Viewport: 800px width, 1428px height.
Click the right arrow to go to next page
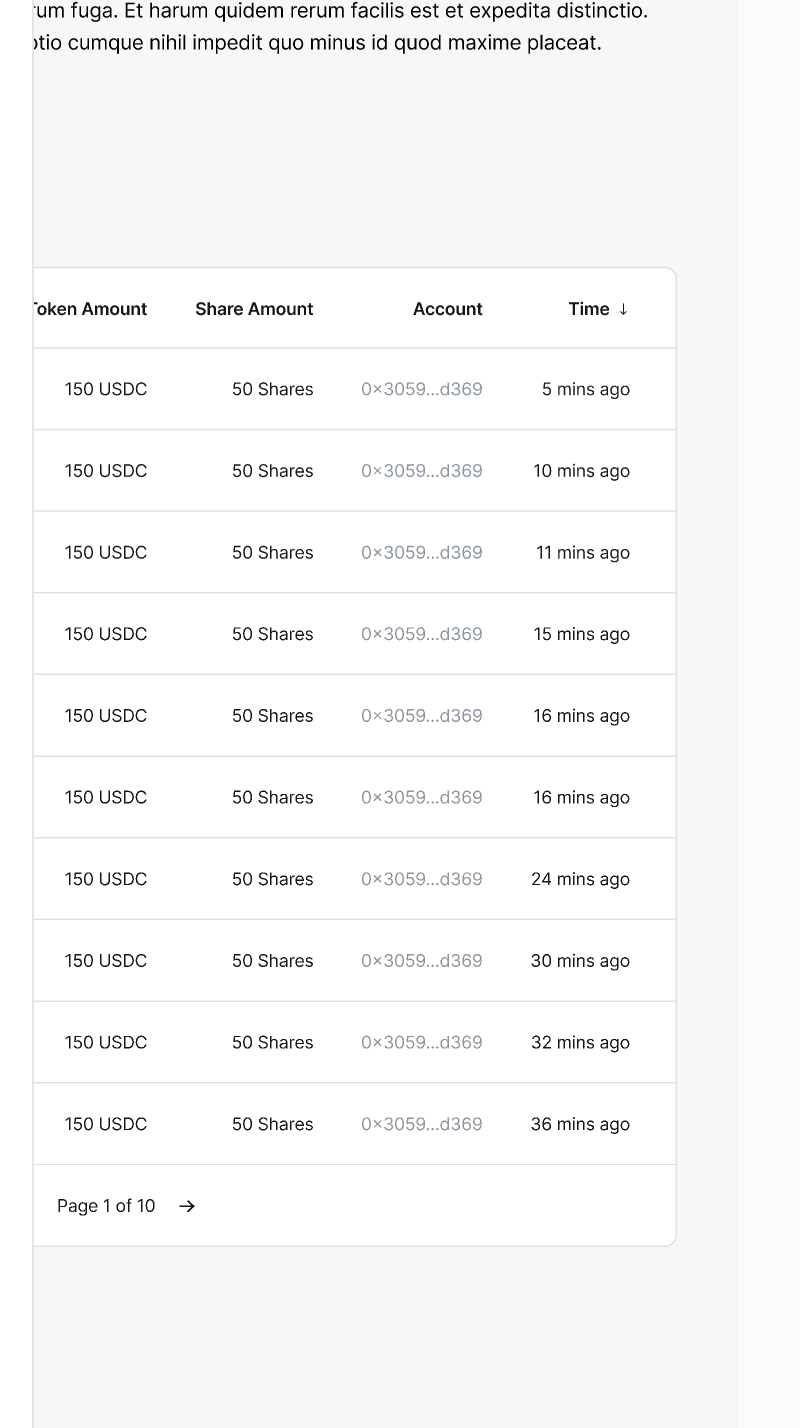coord(187,1206)
